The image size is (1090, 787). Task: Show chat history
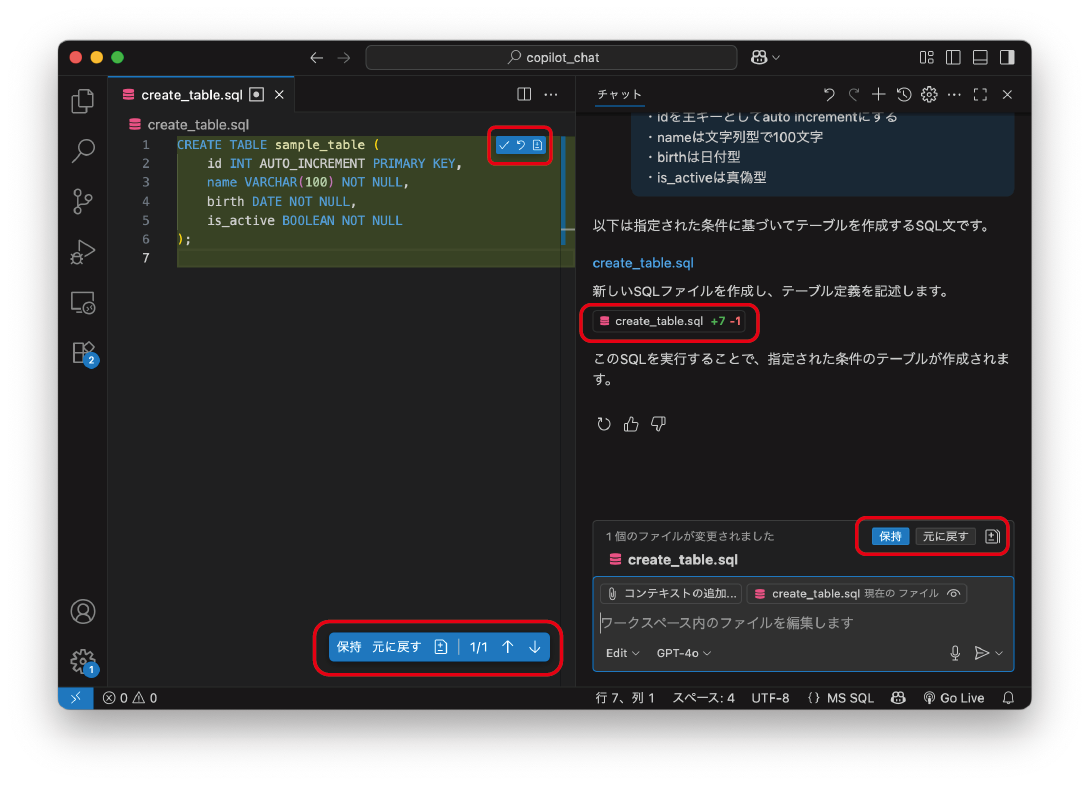tap(904, 95)
